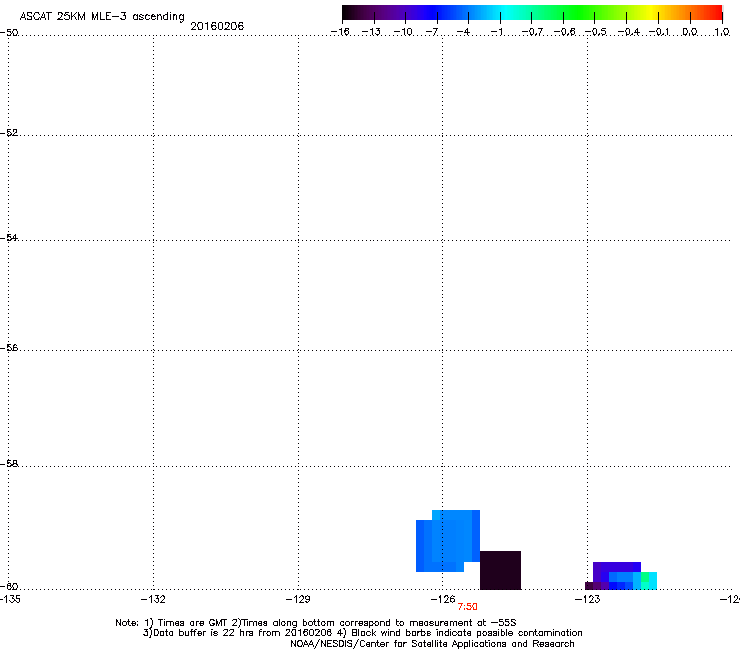Click the yellow section of the colorbar
740x650 pixels.
(x=654, y=12)
